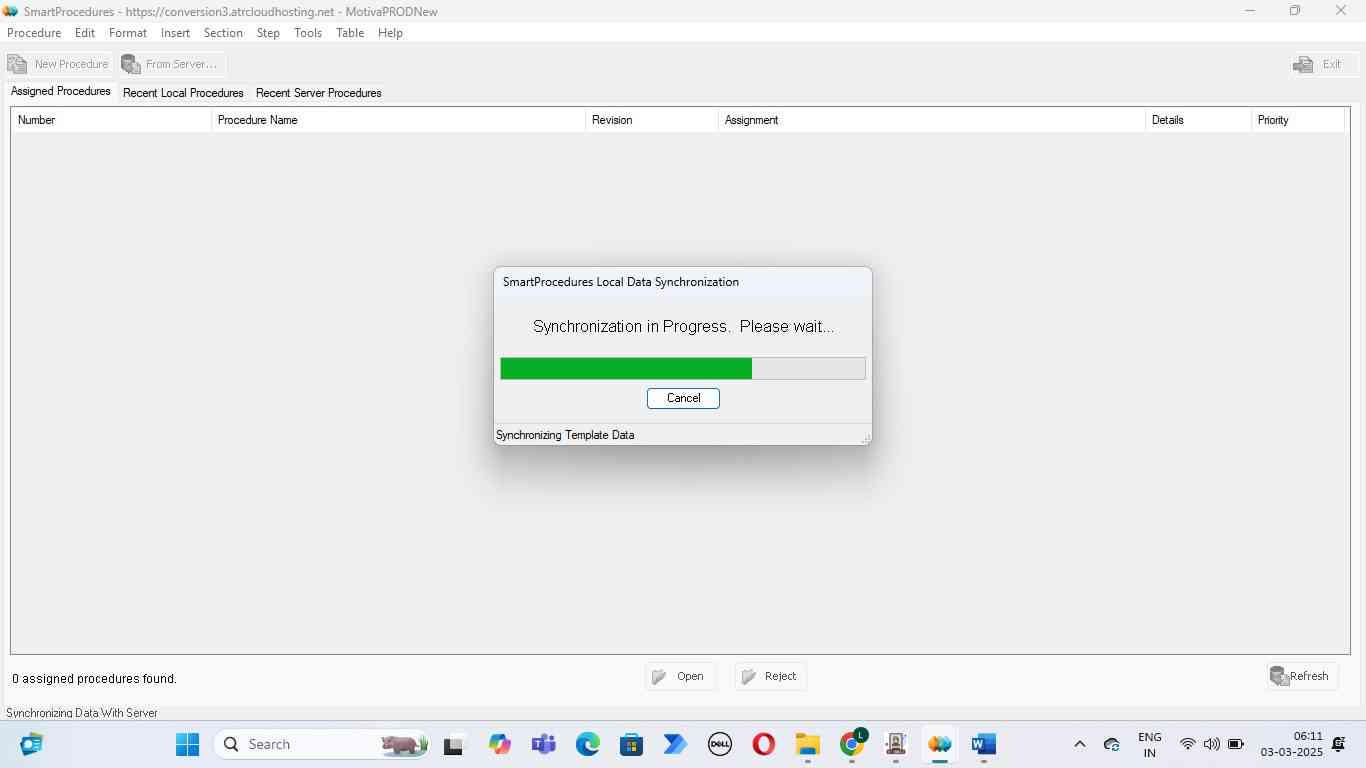
Task: Click SmartProcedures icon in title bar
Action: tap(11, 11)
